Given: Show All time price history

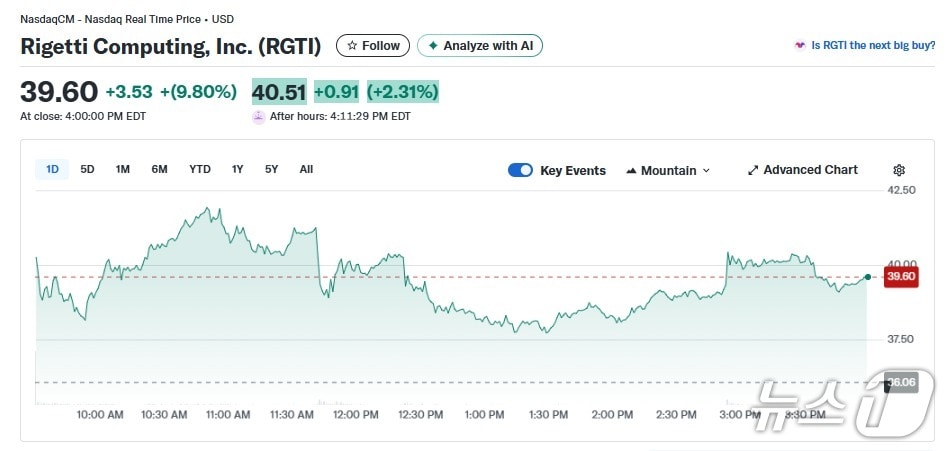Looking at the screenshot, I should tap(306, 169).
